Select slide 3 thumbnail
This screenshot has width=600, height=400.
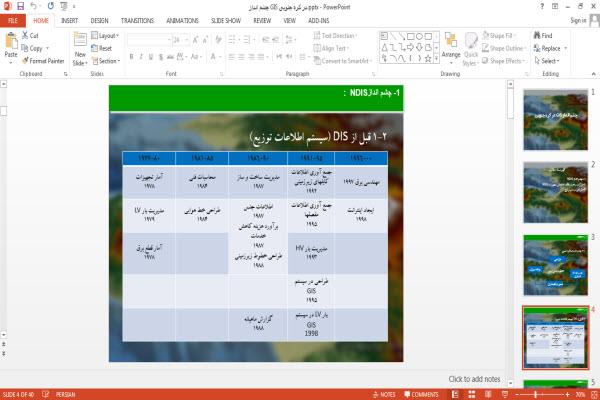(556, 265)
